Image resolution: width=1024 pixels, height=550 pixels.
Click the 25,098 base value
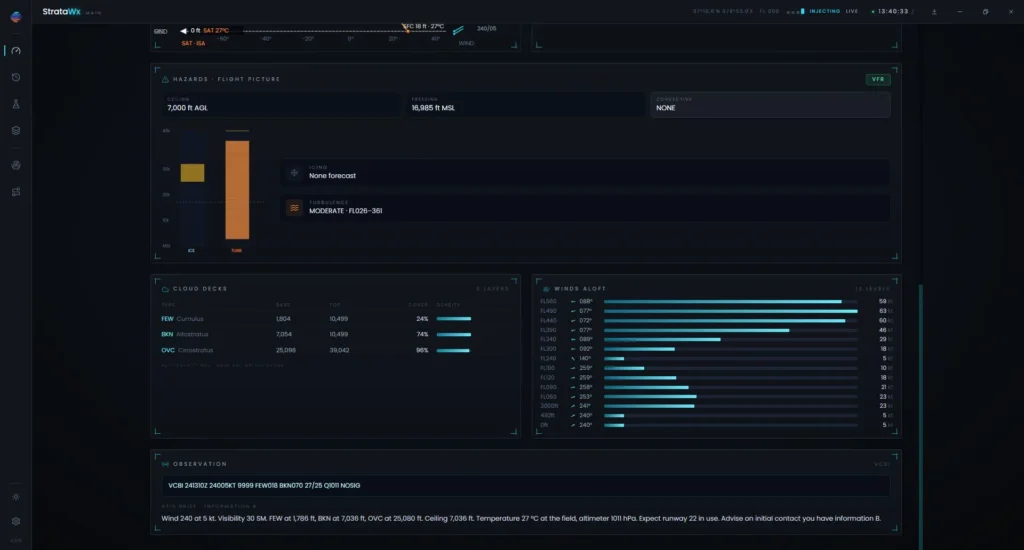[285, 351]
